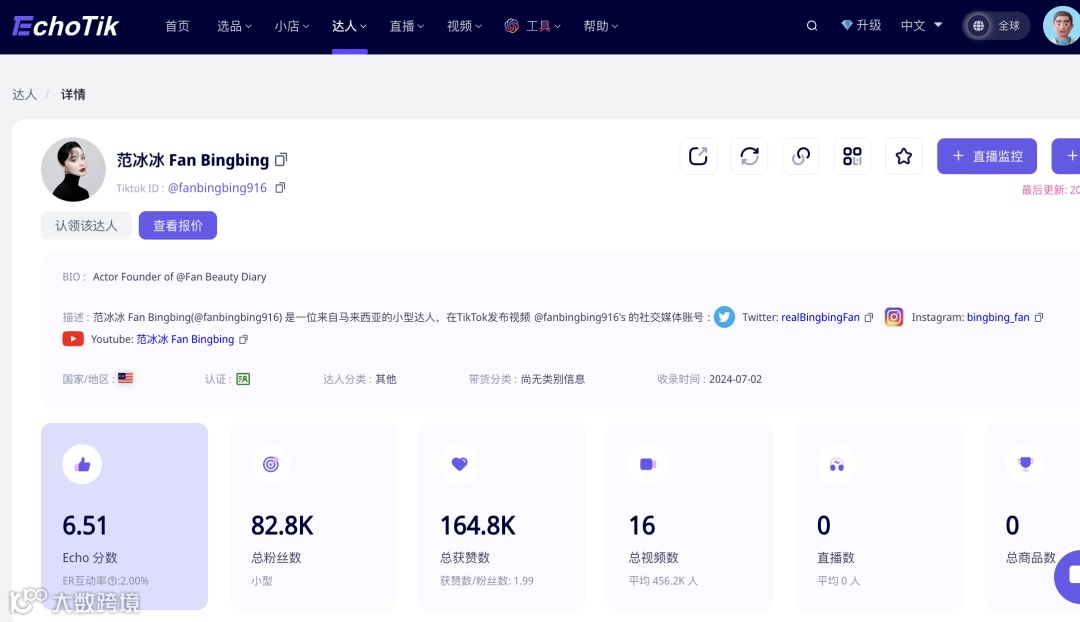Screen dimensions: 1080x622
Task: Click the Malaysia flag icon
Action: [x=125, y=378]
